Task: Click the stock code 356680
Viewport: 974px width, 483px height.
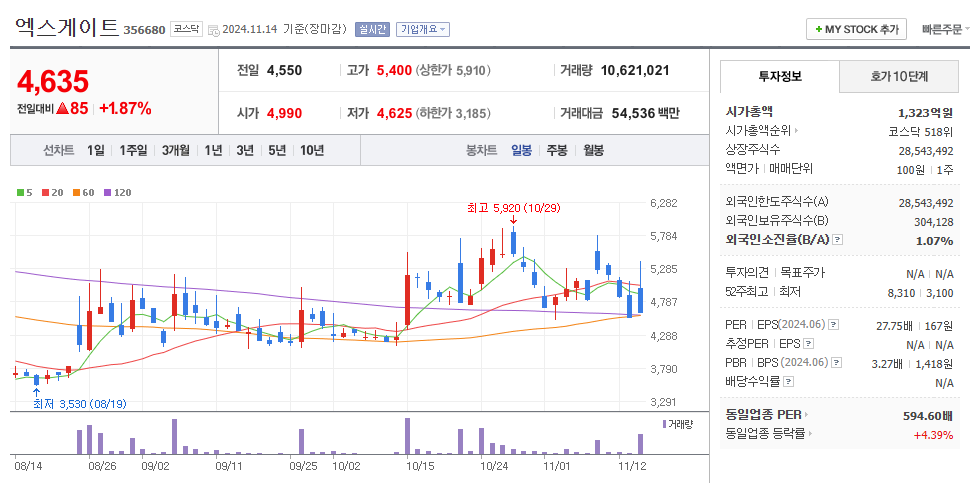Action: 144,30
